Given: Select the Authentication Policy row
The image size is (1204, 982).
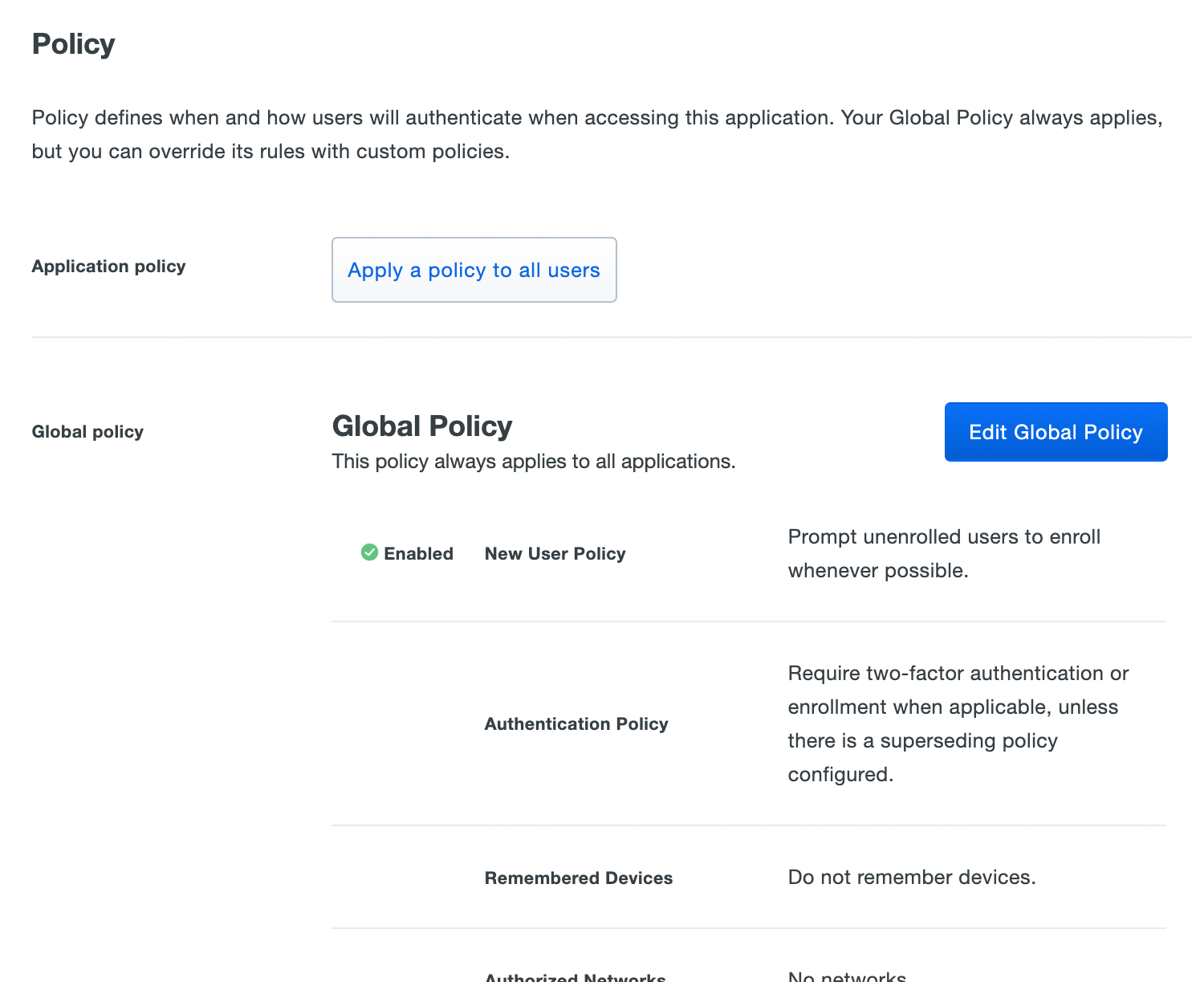Looking at the screenshot, I should point(576,723).
